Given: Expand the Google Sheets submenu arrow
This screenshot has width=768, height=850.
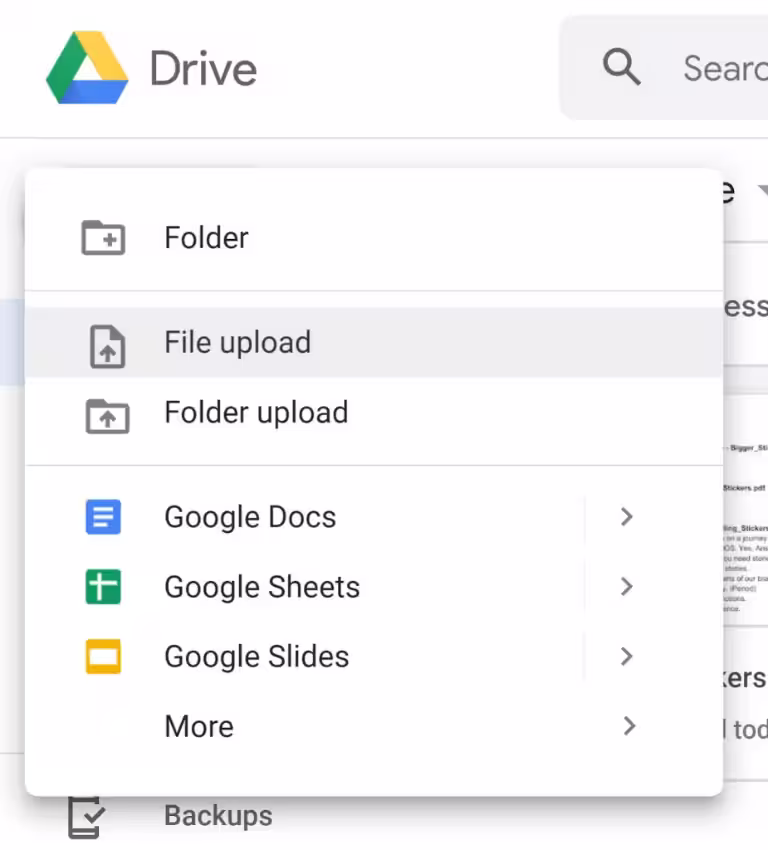Looking at the screenshot, I should pos(627,587).
